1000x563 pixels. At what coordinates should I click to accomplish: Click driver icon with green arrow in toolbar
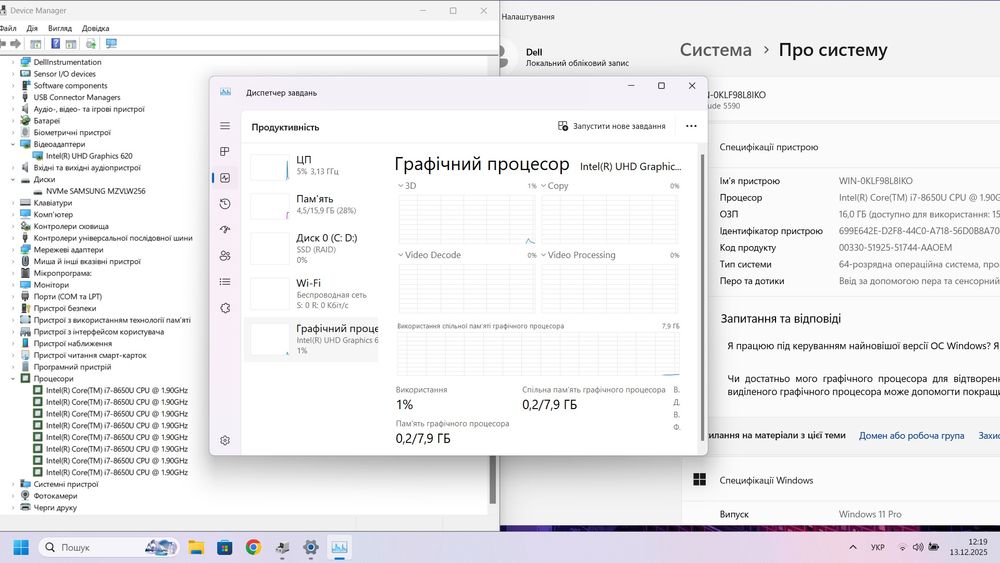[91, 43]
